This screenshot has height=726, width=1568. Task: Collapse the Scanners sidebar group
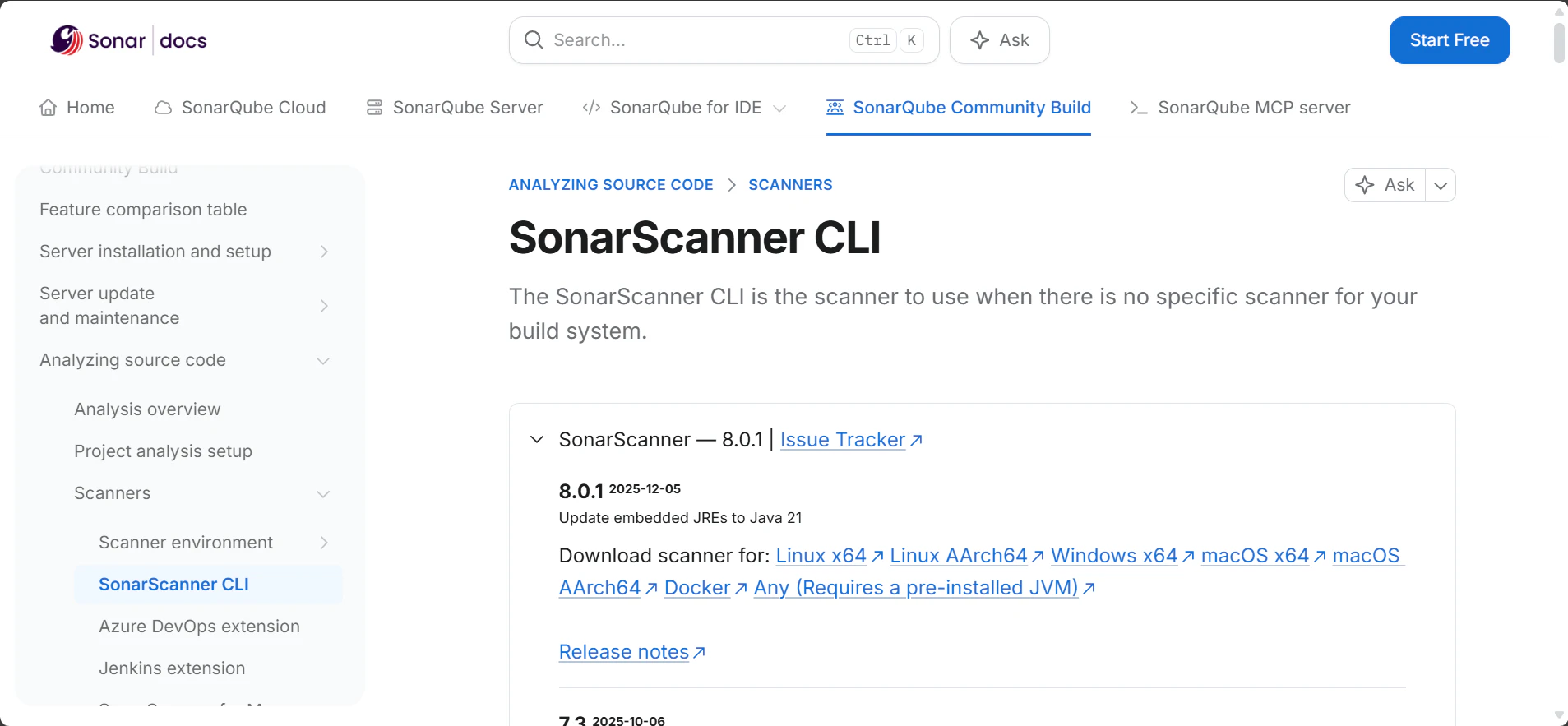coord(323,494)
